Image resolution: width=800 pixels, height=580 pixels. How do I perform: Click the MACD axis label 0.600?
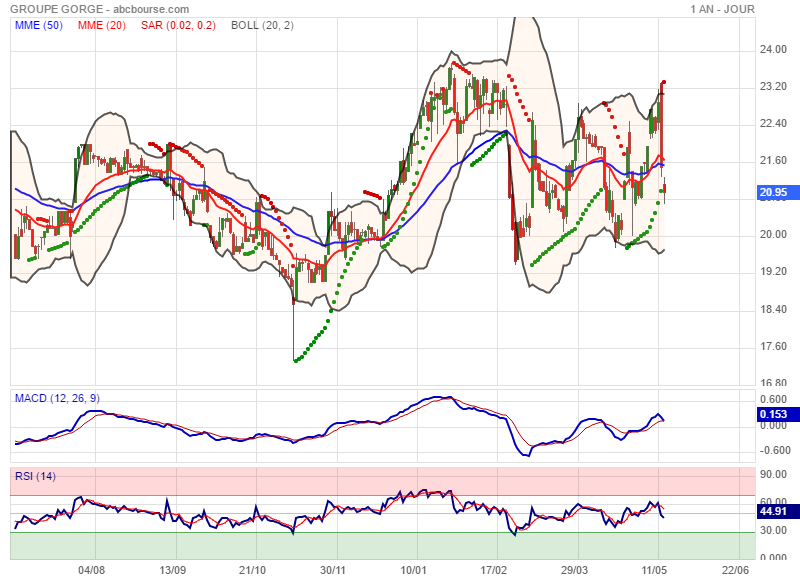click(773, 399)
